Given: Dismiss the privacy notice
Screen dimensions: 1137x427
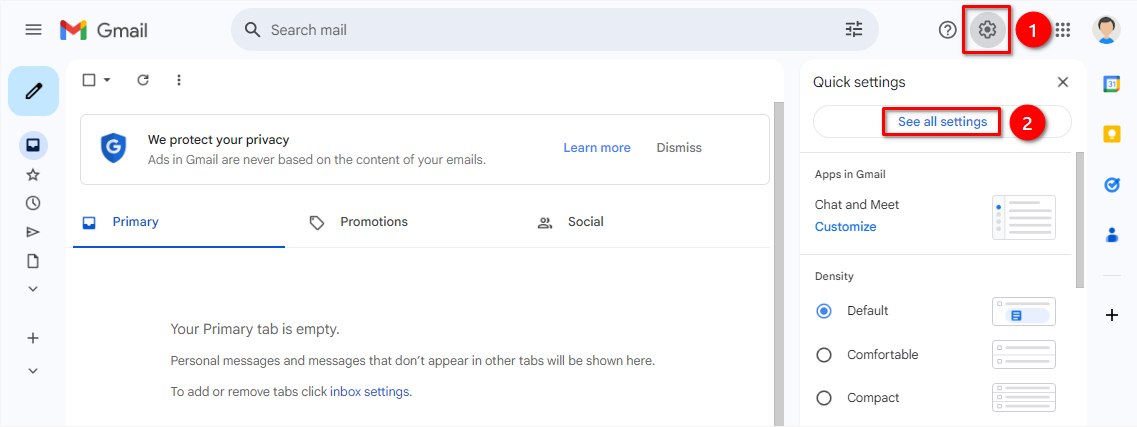Looking at the screenshot, I should point(679,148).
